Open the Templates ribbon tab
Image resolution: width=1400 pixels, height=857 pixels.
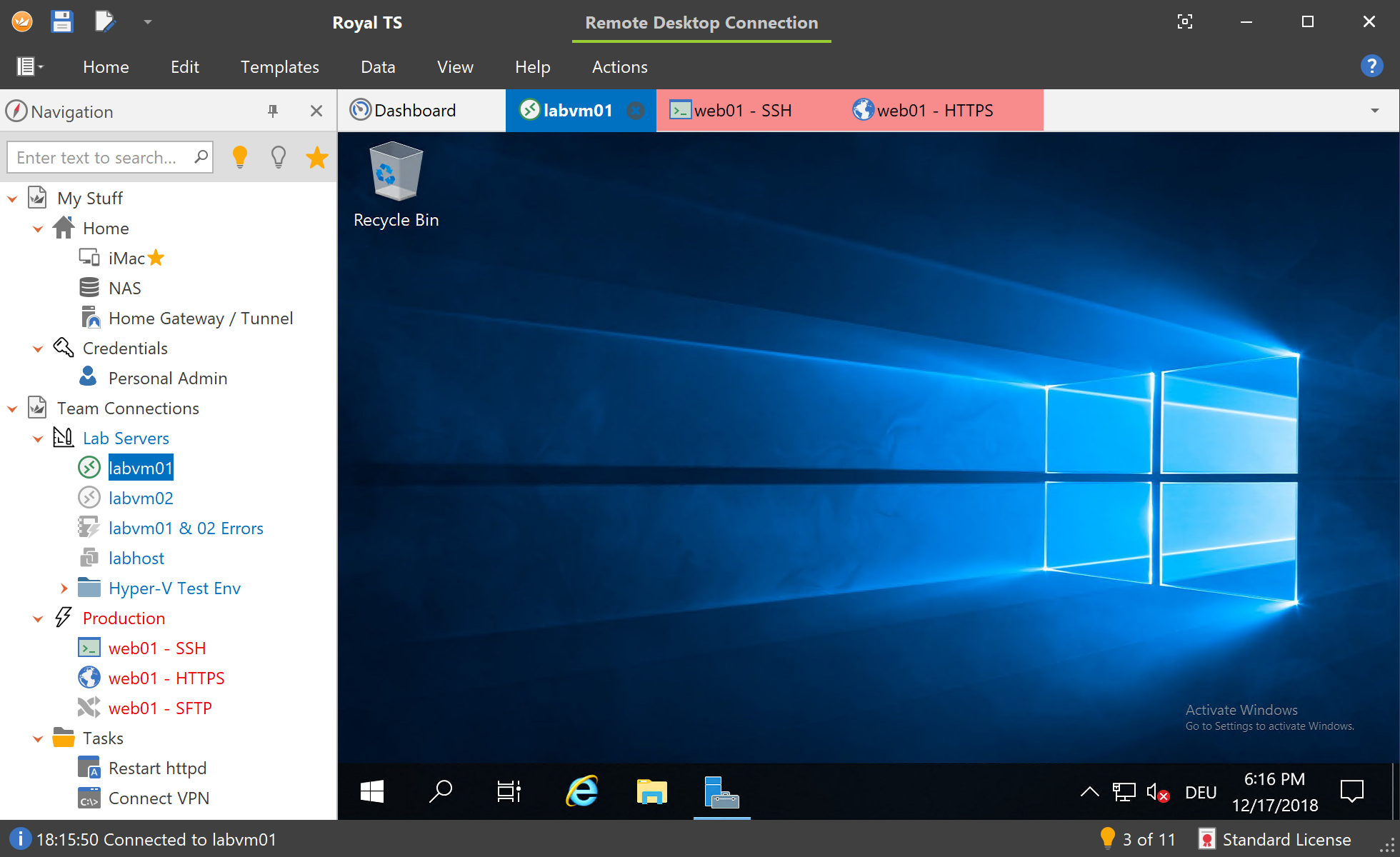(x=280, y=66)
